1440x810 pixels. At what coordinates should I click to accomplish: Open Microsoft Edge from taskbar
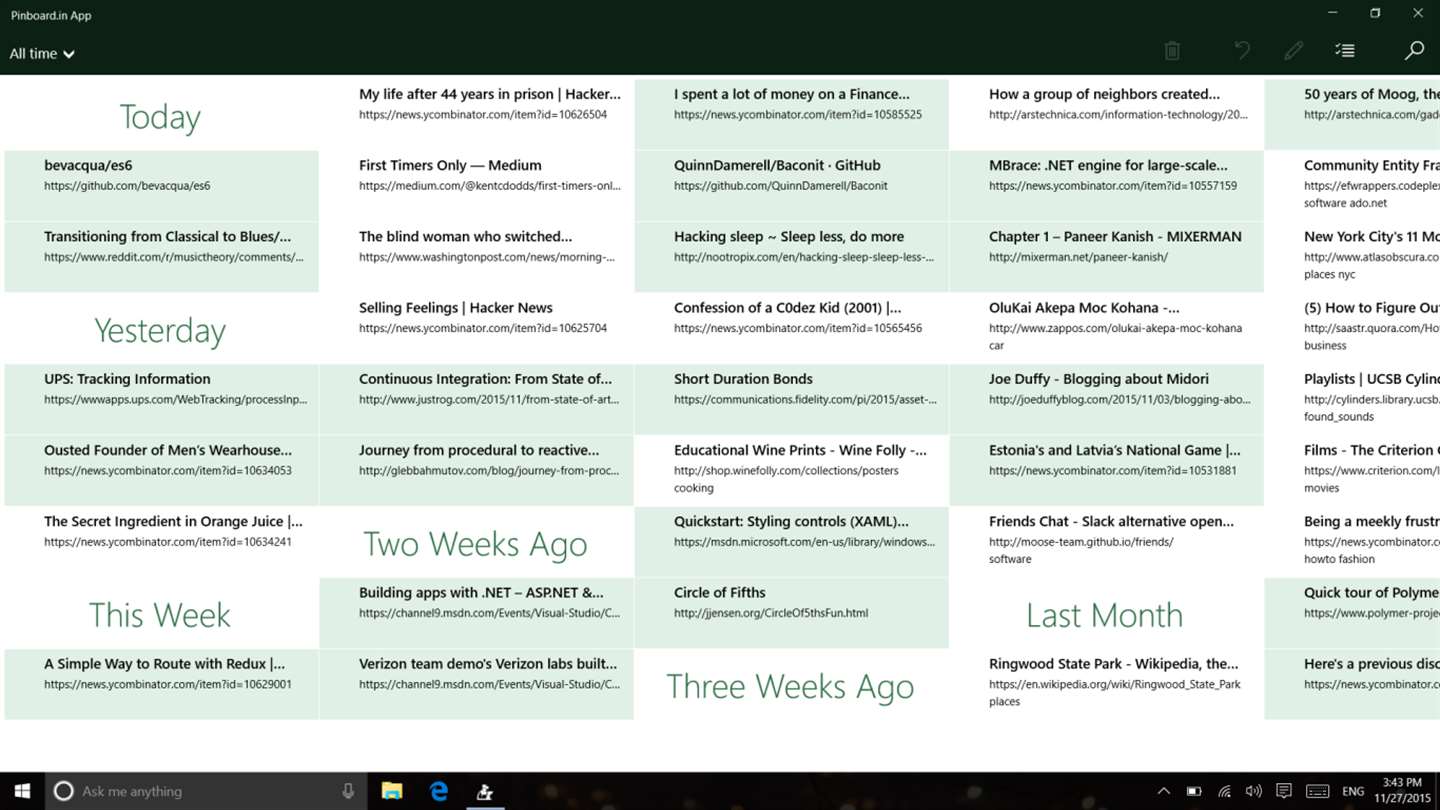(438, 791)
